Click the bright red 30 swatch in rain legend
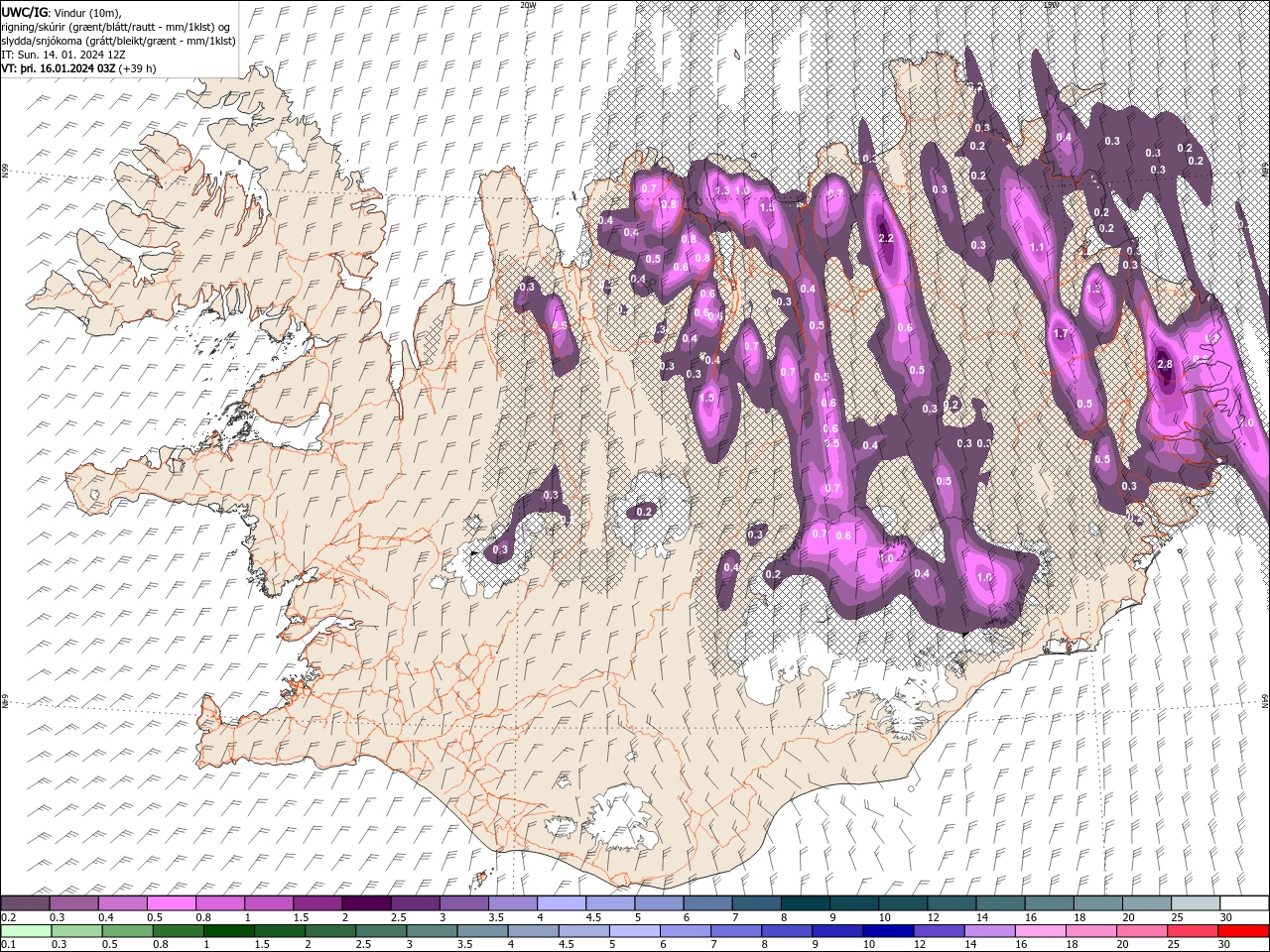 tap(1243, 931)
